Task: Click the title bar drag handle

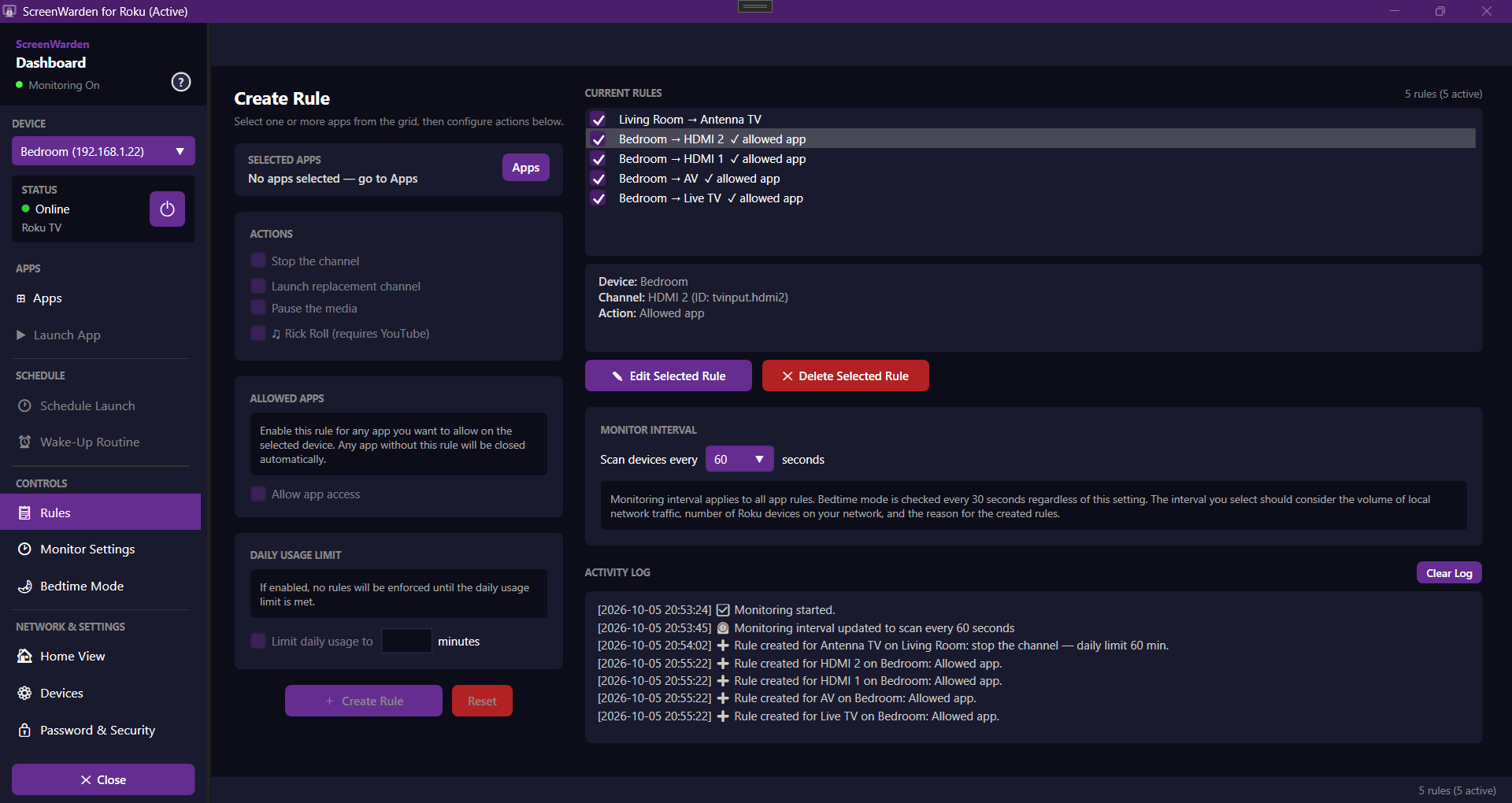Action: 755,6
